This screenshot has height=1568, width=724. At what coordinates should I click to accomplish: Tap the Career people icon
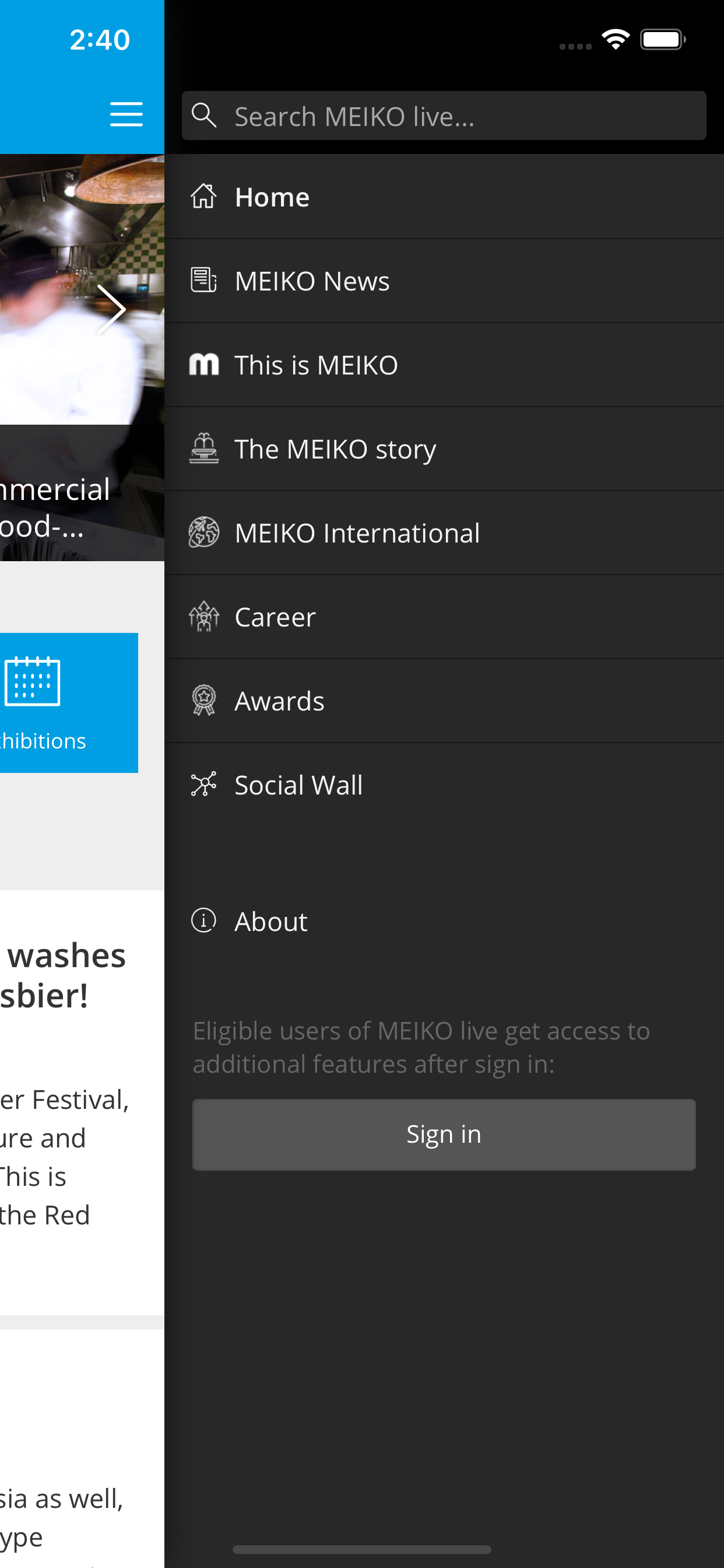tap(204, 616)
